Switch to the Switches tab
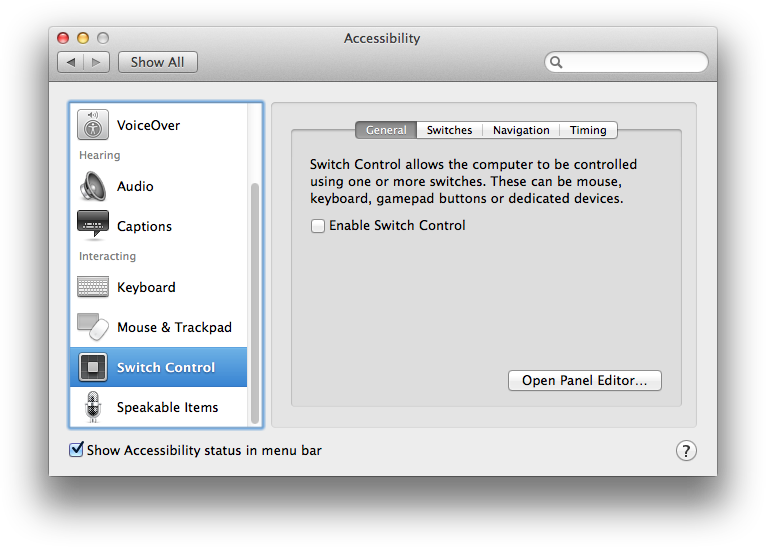Screen dimensions: 766x547 (x=449, y=130)
